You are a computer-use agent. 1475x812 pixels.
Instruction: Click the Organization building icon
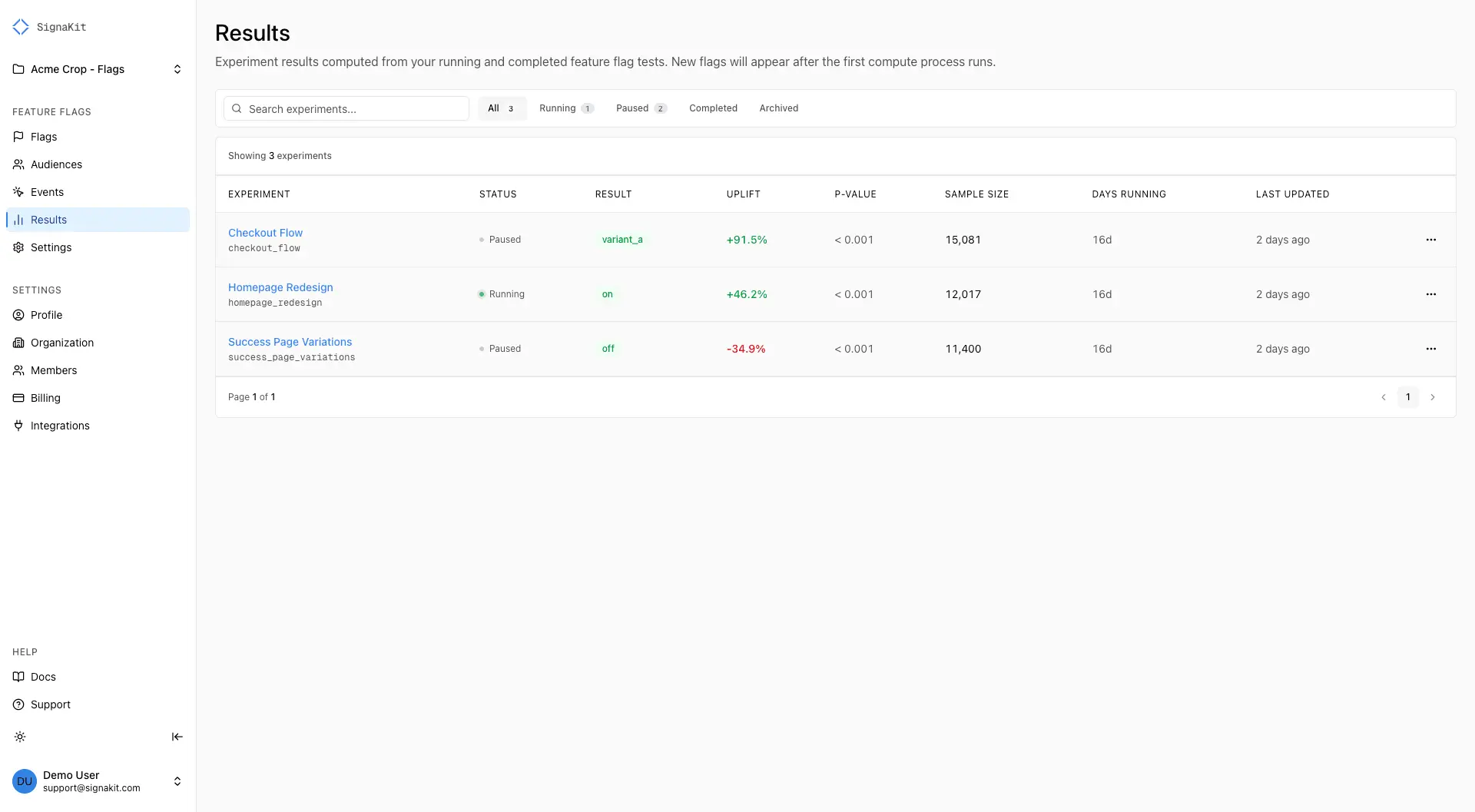(x=18, y=343)
